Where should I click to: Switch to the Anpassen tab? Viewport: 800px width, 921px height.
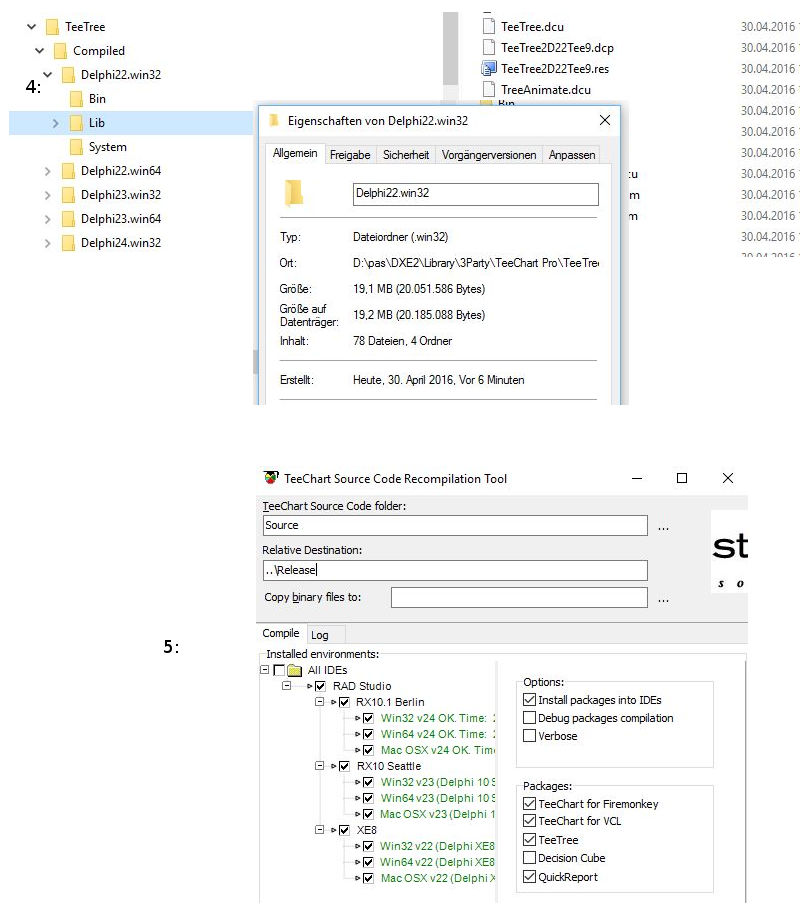click(x=572, y=155)
